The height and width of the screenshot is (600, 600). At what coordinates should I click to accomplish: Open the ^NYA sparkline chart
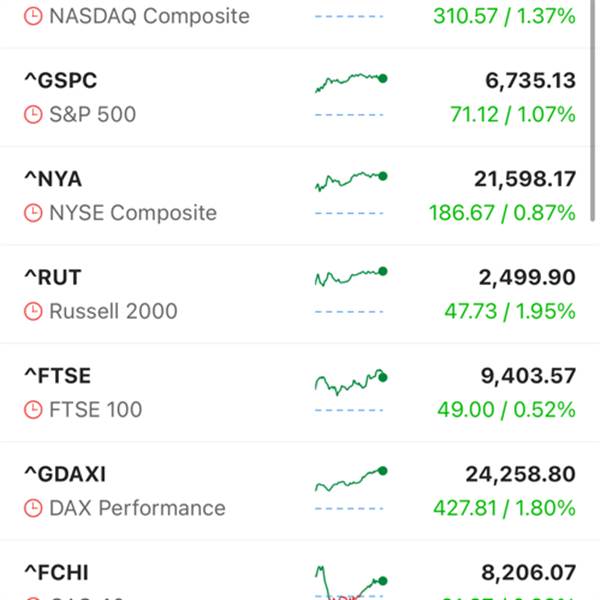click(350, 180)
